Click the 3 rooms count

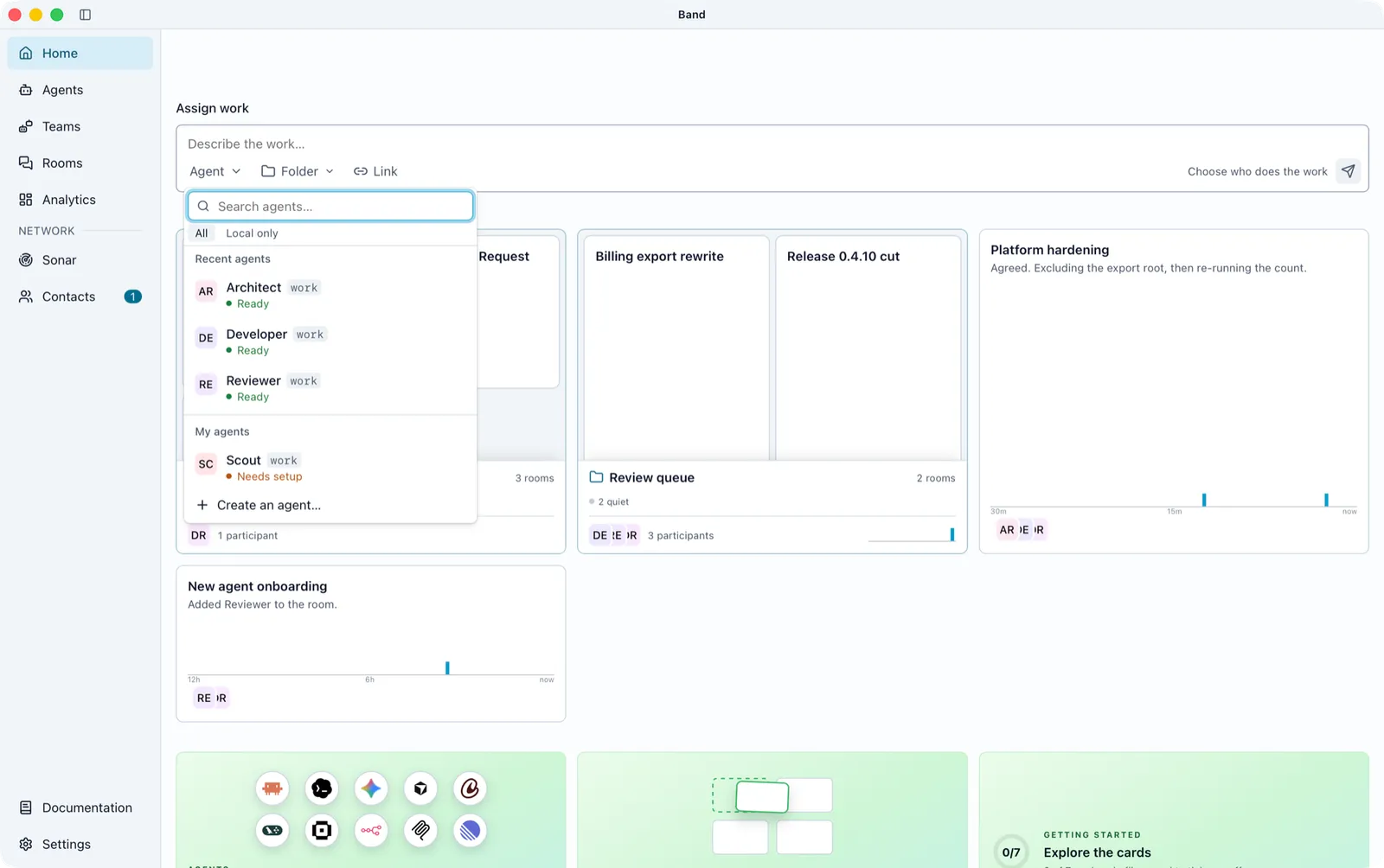pos(535,478)
